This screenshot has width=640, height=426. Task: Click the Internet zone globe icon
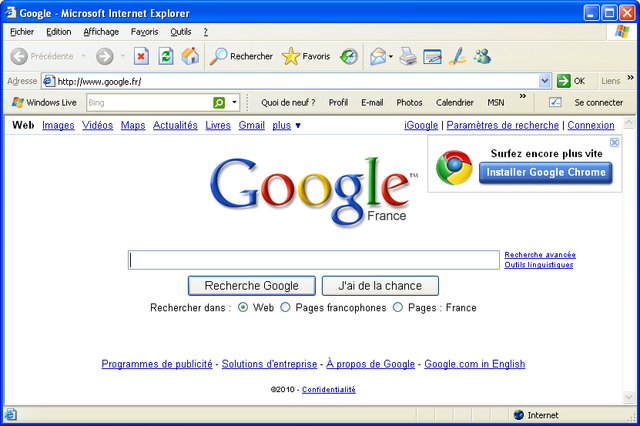pyautogui.click(x=519, y=415)
